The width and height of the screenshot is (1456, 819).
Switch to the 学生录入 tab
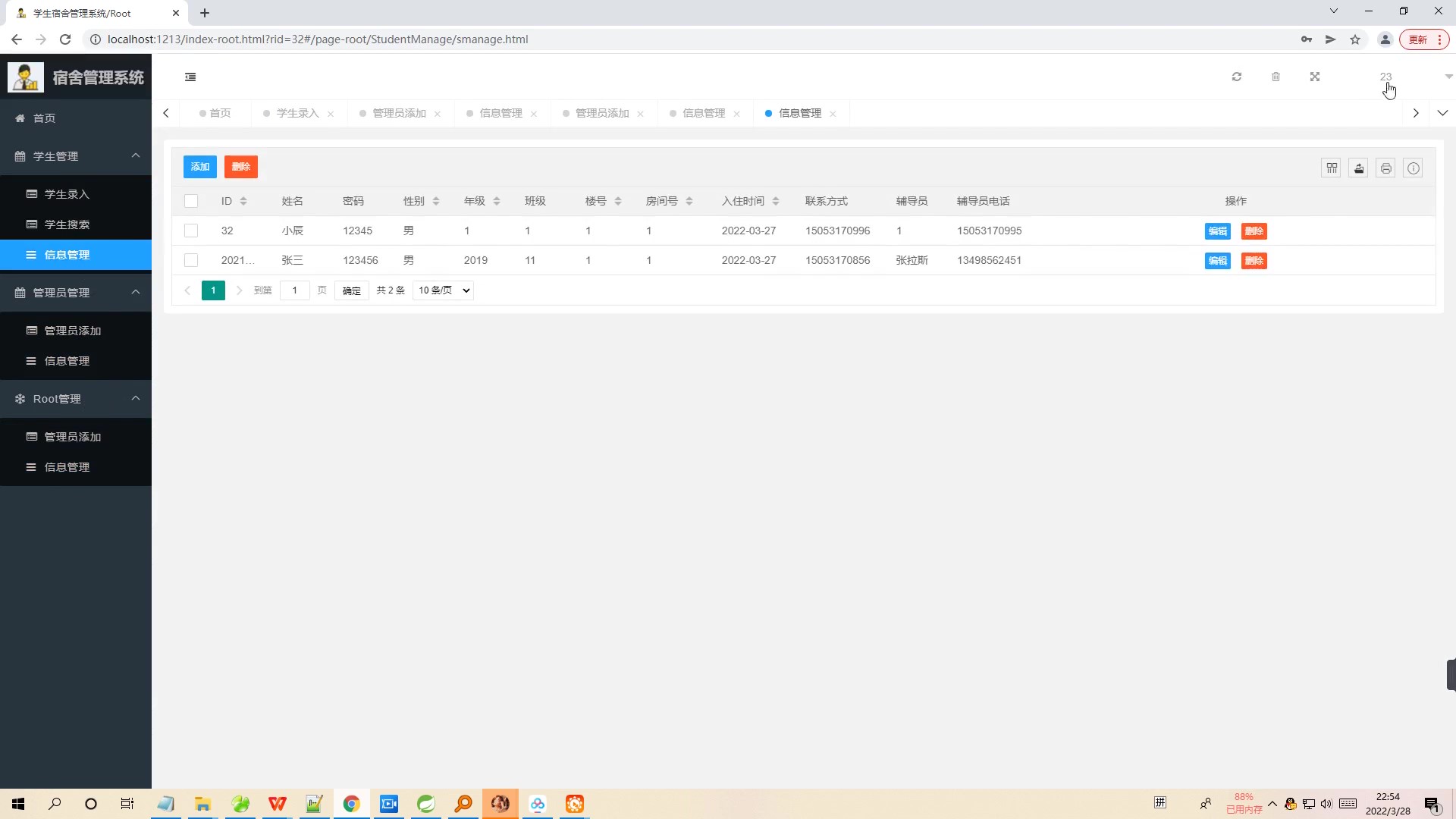tap(297, 112)
